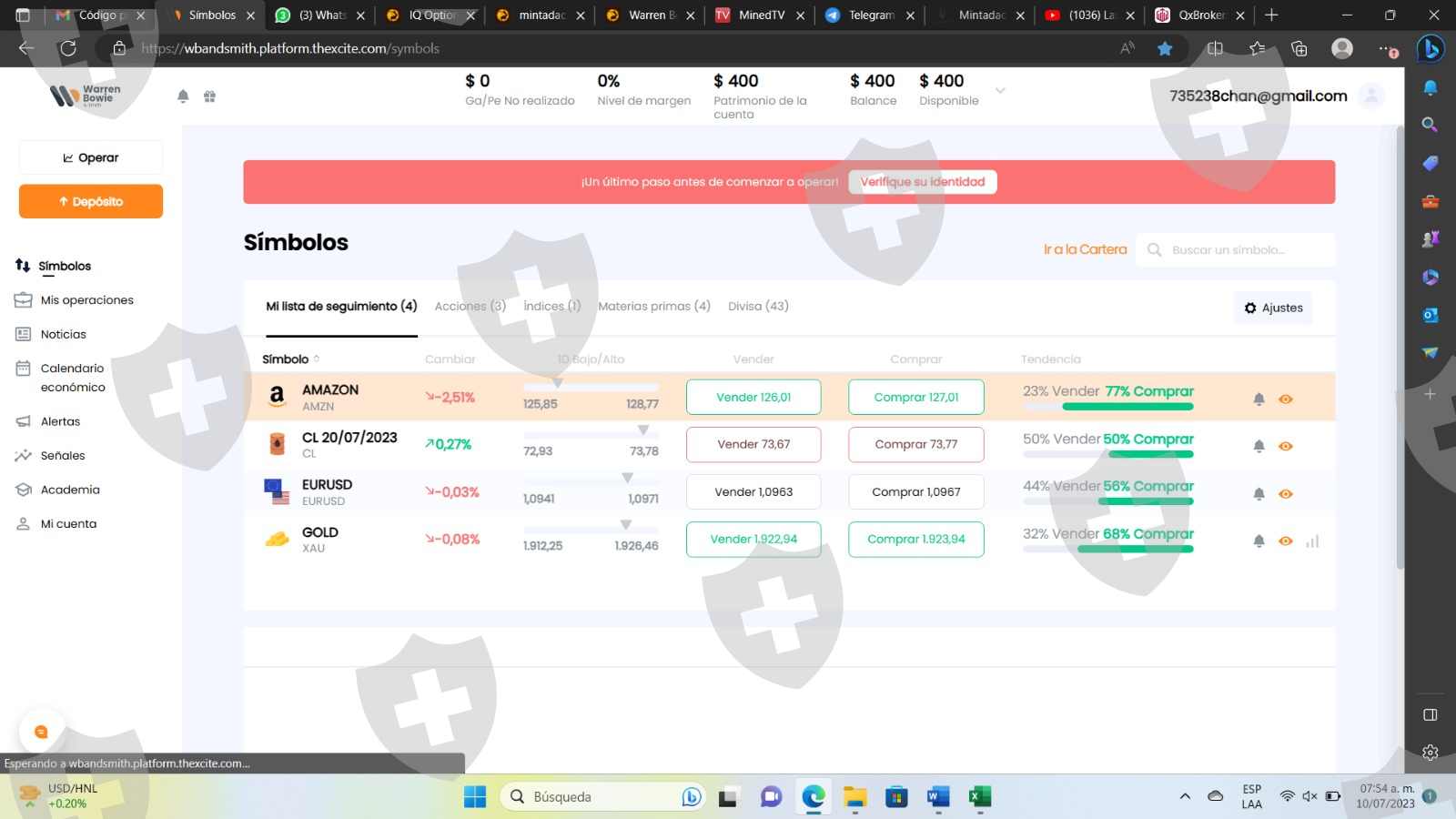
Task: Set alert bell for EURUSD row
Action: pos(1259,493)
